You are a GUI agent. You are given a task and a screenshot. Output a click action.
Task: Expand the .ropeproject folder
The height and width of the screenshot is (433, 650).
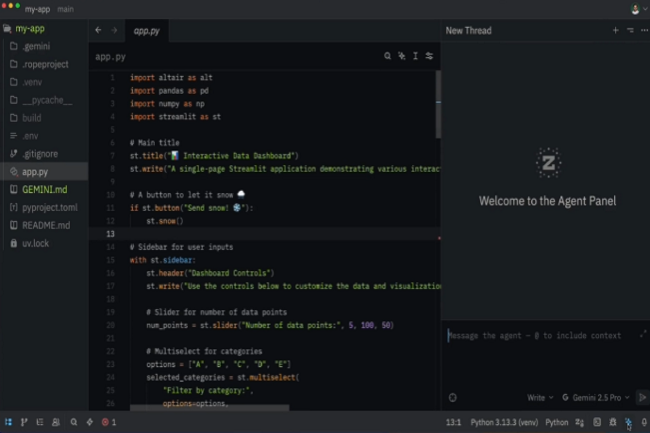click(x=44, y=64)
